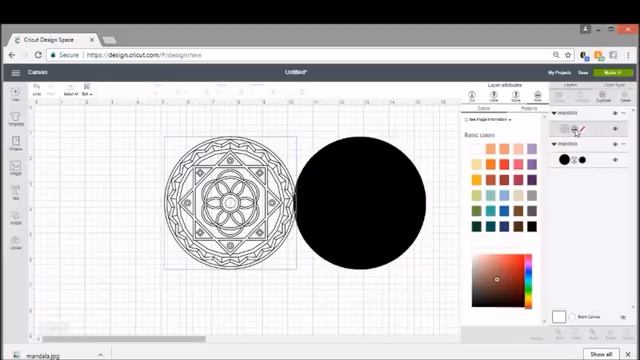Screen dimensions: 640x360
Task: Click the Flatten tool at panel bottom
Action: 610,334
